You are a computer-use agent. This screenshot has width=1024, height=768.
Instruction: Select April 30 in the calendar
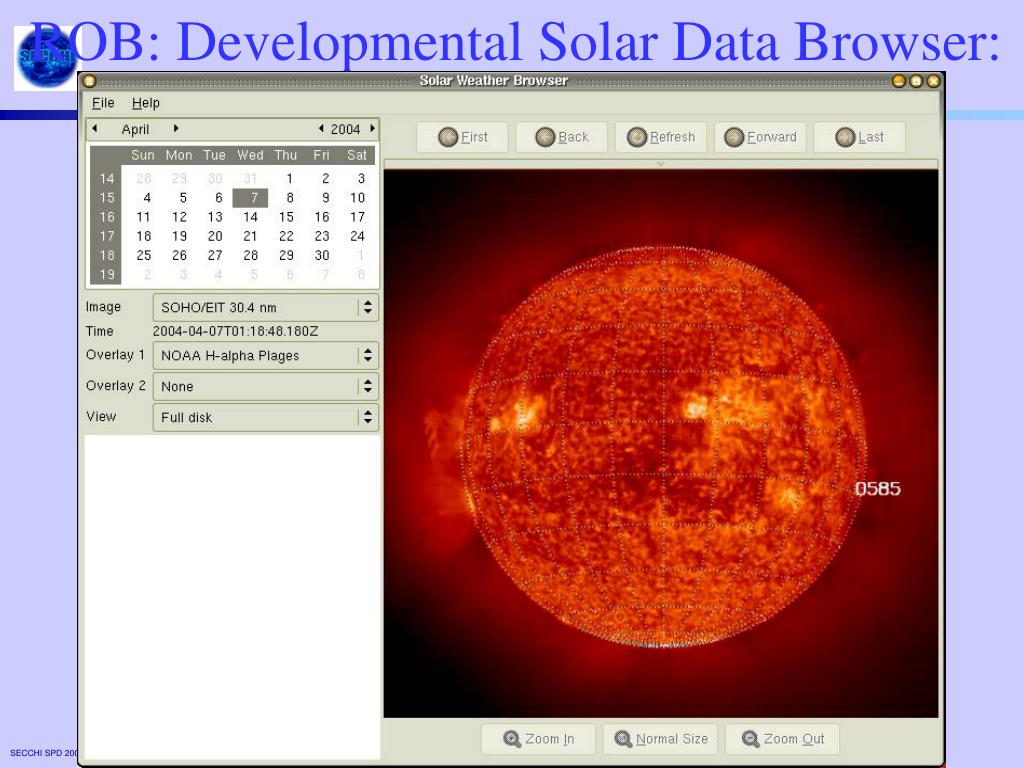[x=322, y=255]
